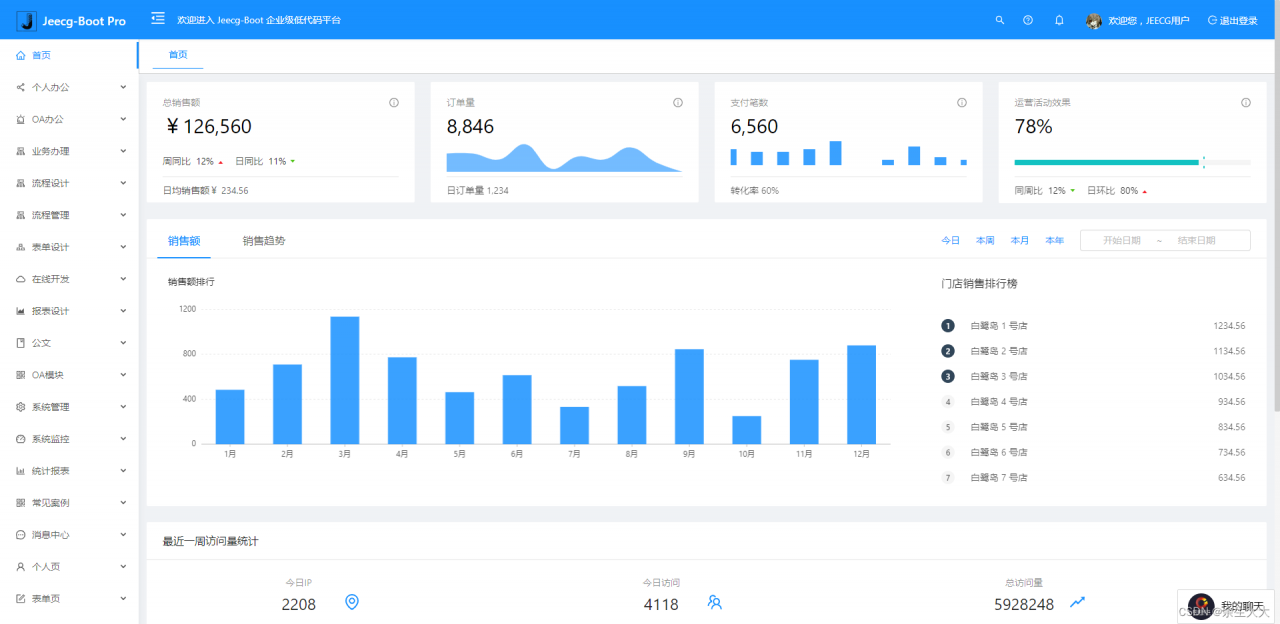Click the 最近一周访问量统计 heading
Image resolution: width=1280 pixels, height=624 pixels.
pyautogui.click(x=211, y=541)
